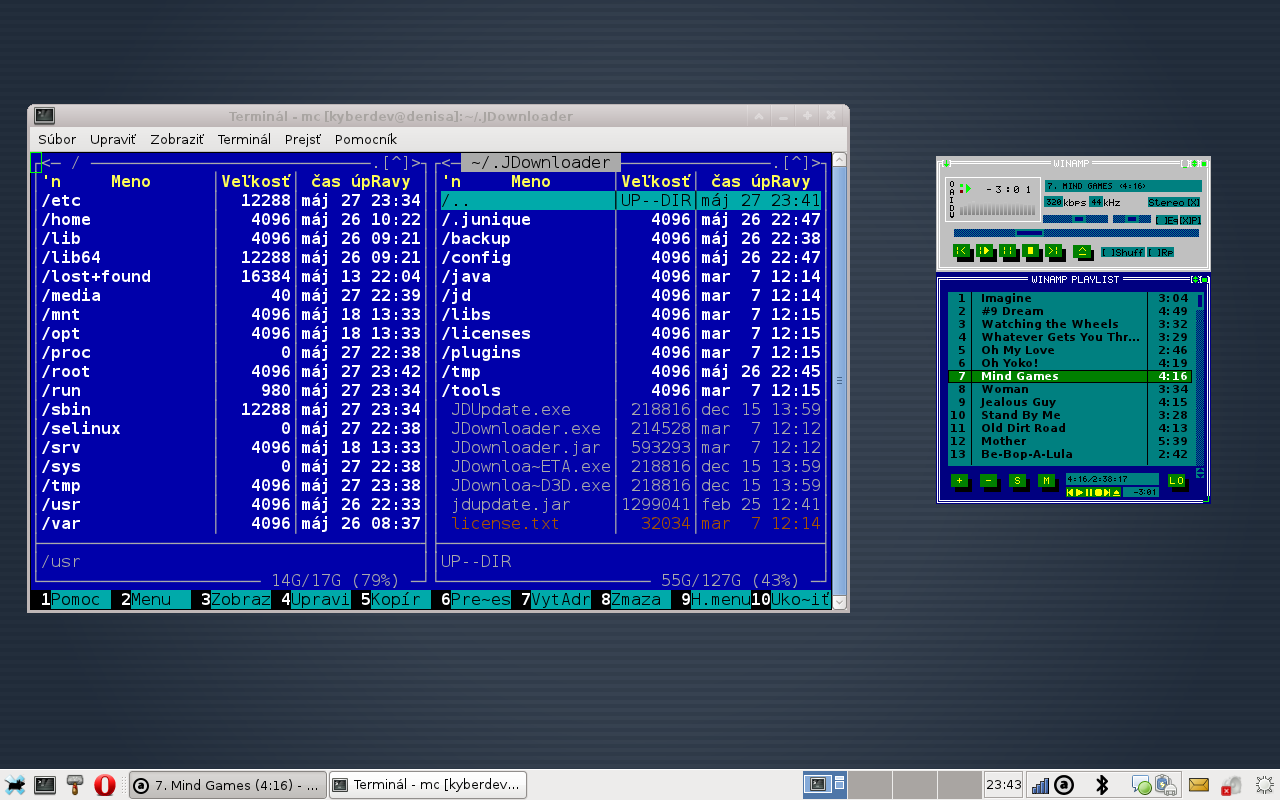Select /backup directory in right panel

coord(631,238)
